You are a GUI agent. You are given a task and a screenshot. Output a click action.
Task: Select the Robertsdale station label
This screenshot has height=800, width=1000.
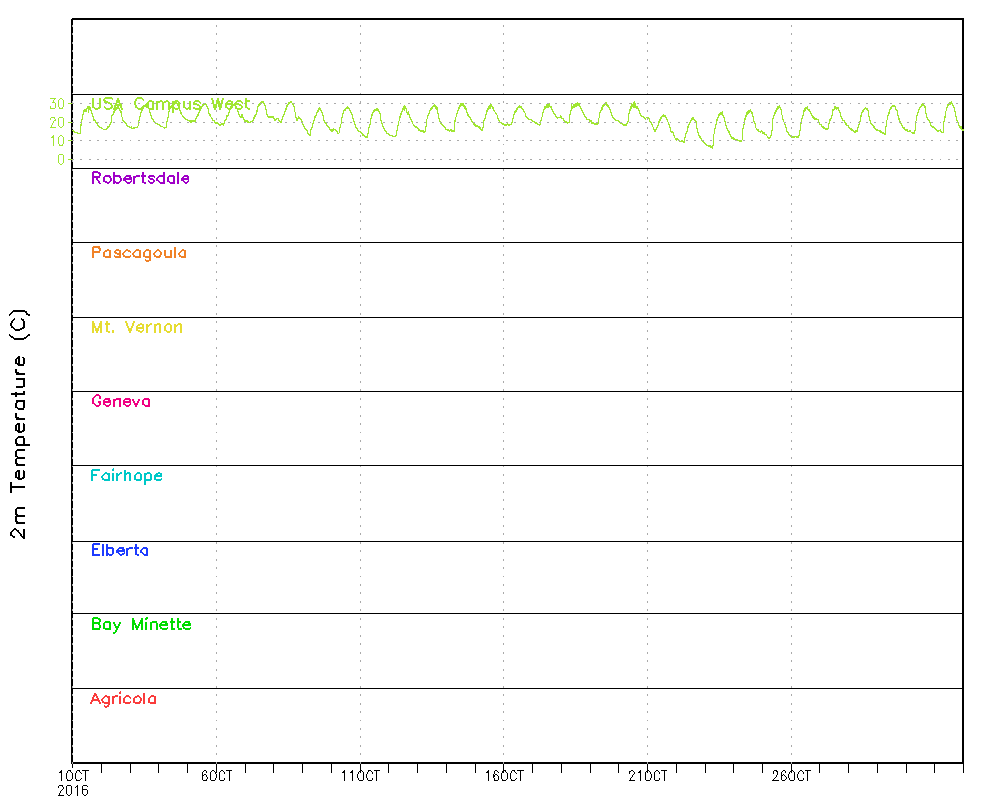tap(140, 179)
